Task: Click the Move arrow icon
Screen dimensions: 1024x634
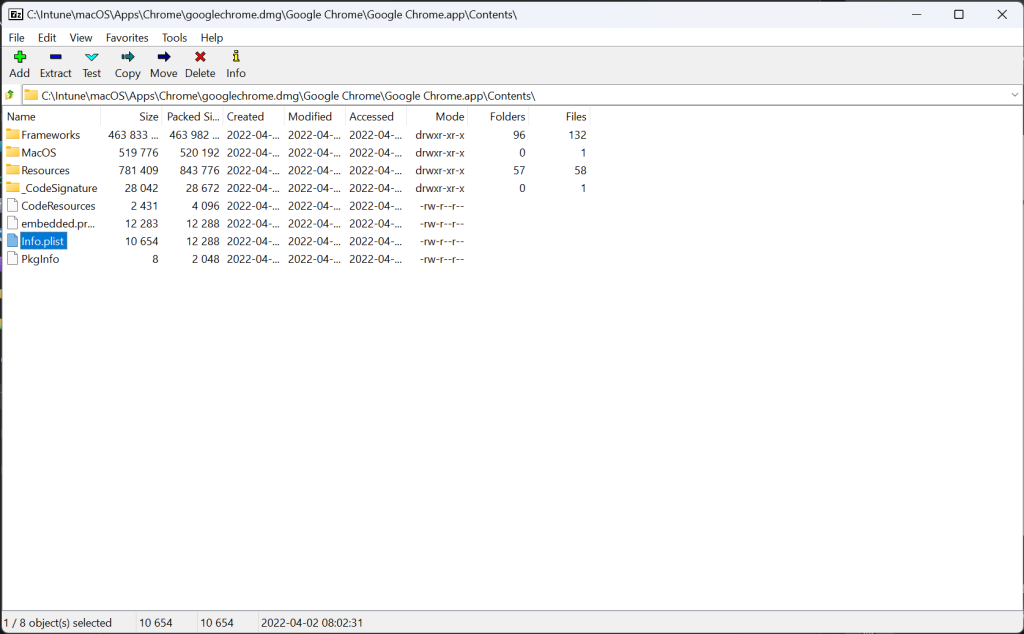Action: (164, 57)
